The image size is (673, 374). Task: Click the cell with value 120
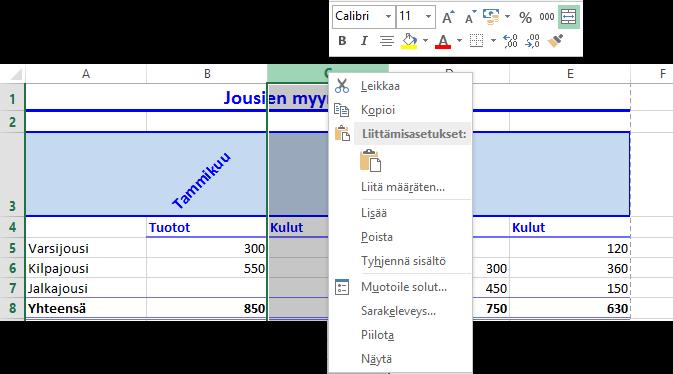tap(570, 248)
